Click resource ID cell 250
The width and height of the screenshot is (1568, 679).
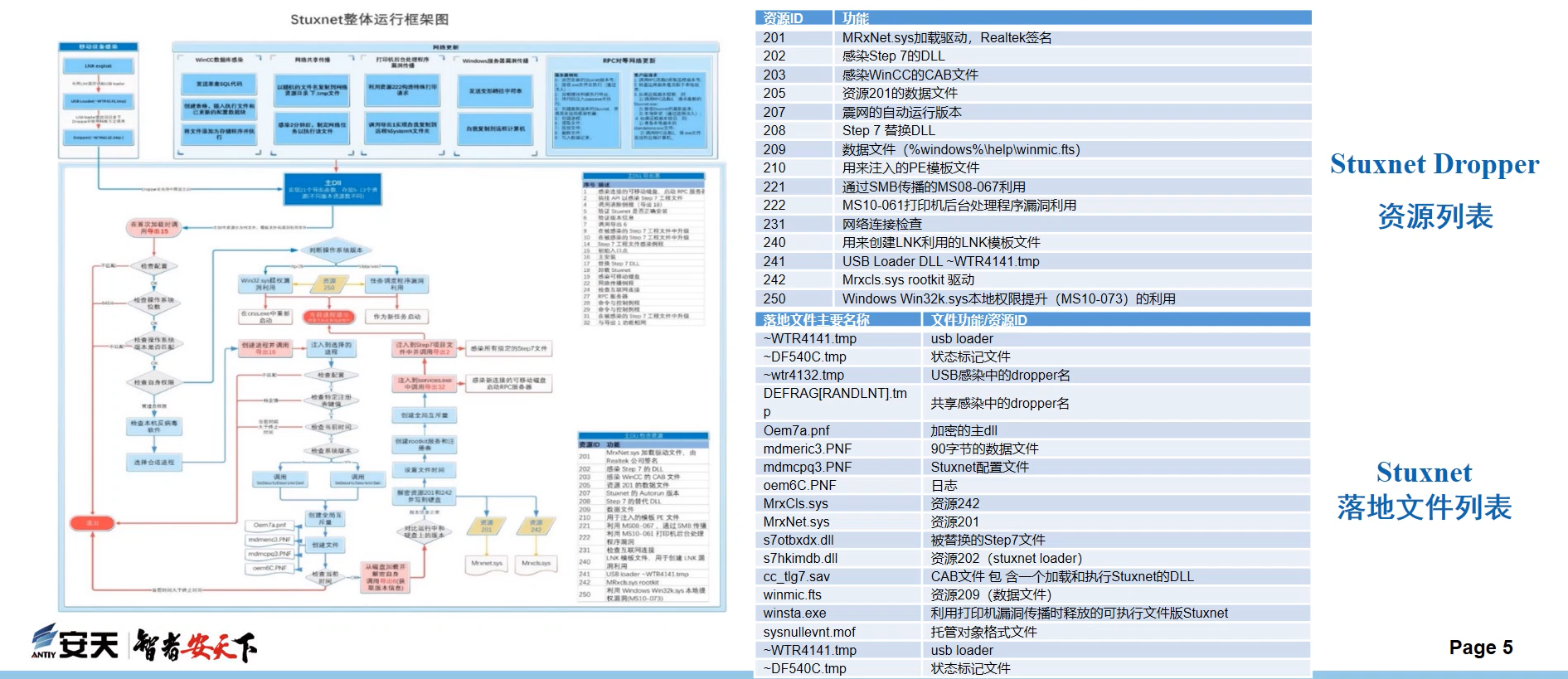pos(794,298)
